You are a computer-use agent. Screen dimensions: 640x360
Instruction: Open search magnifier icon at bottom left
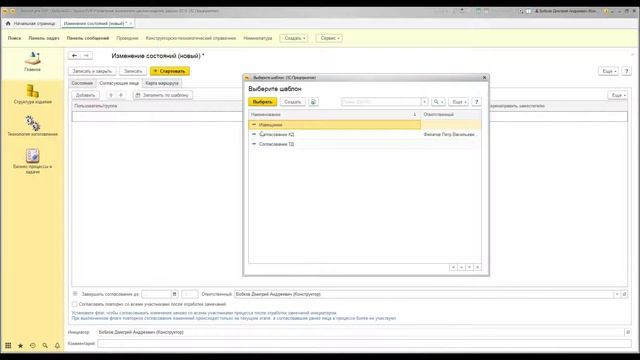[x=45, y=345]
